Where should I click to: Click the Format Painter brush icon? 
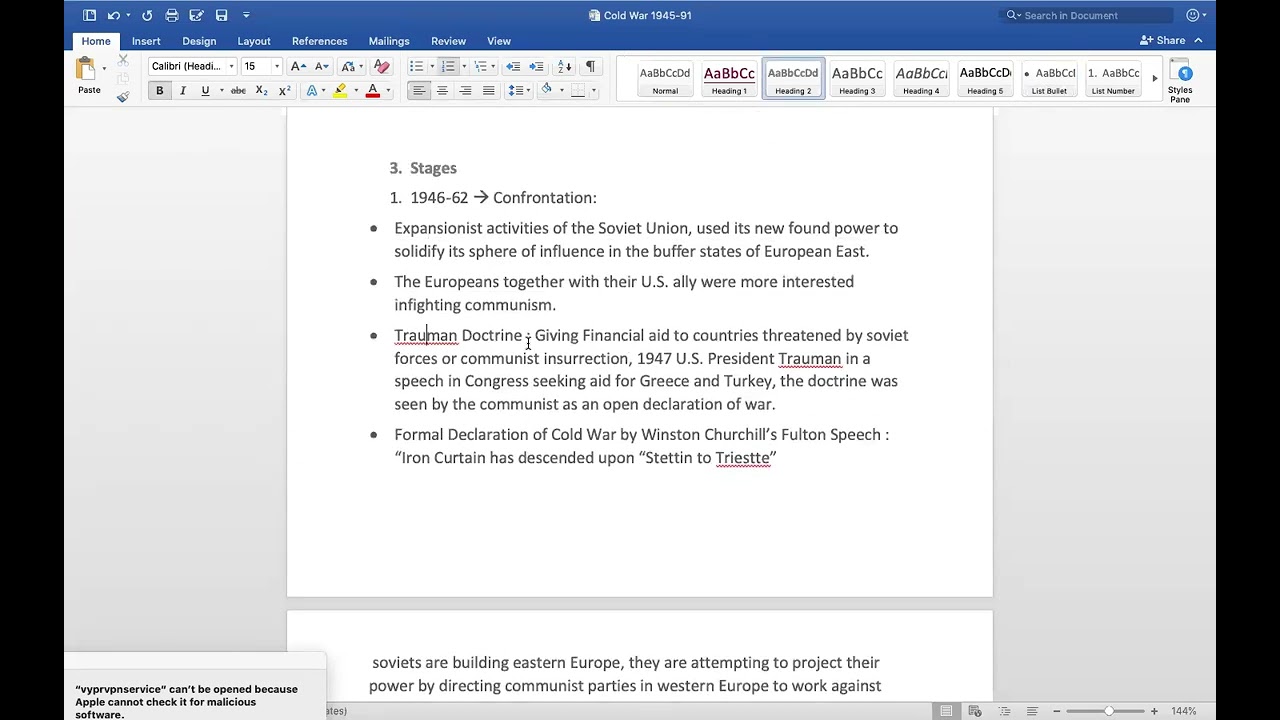pos(123,97)
